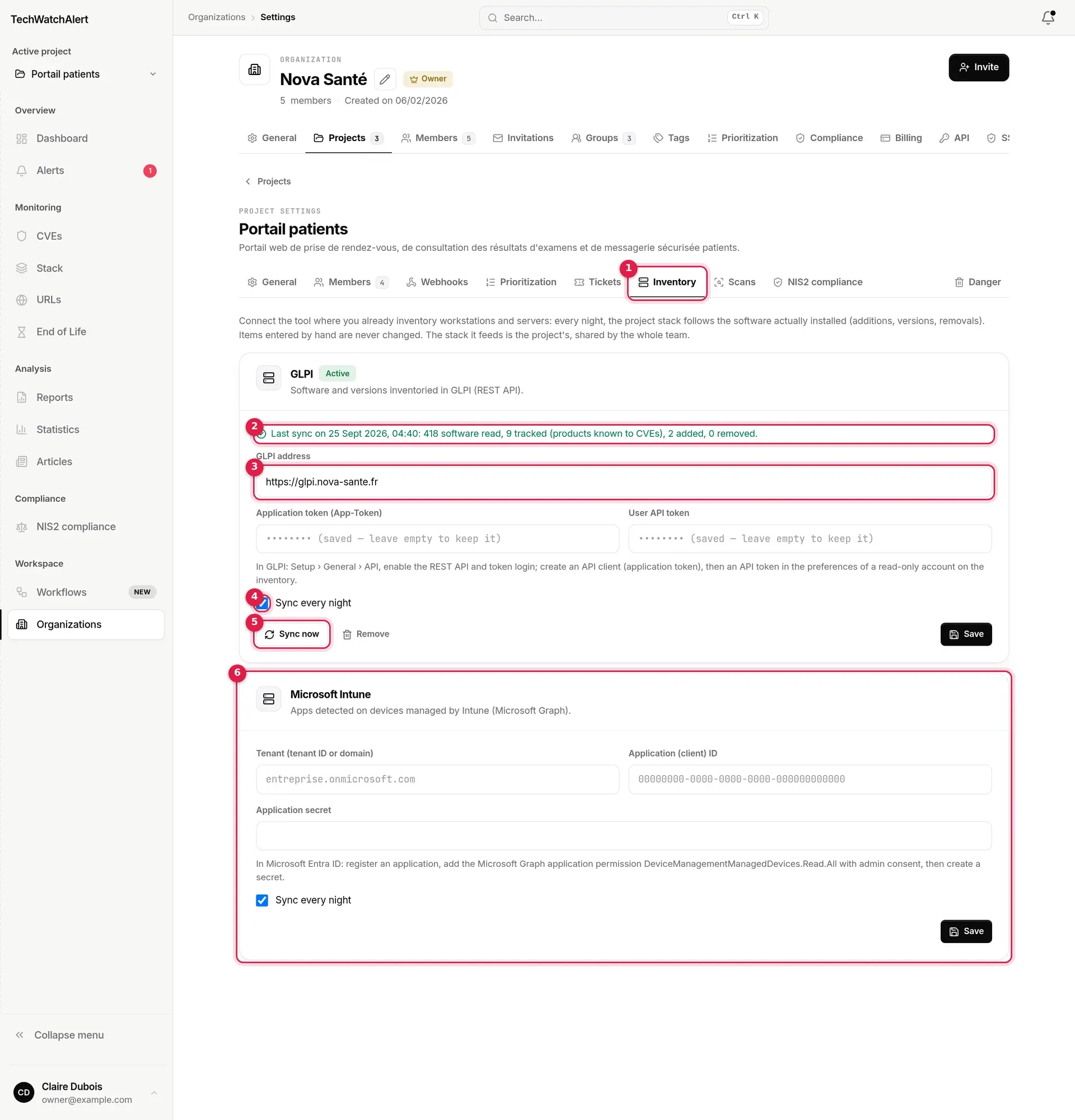1075x1120 pixels.
Task: Click the organization building icon
Action: (254, 69)
